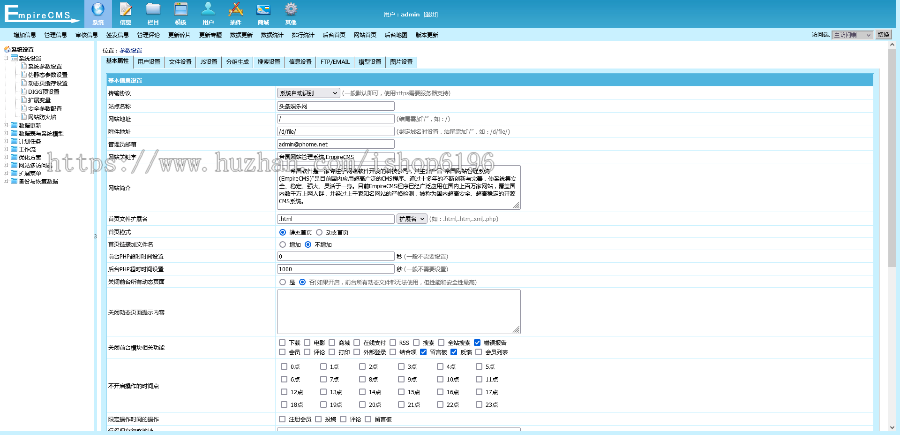900x435 pixels.
Task: Click the 计划任务 folder icon
Action: coord(14,141)
